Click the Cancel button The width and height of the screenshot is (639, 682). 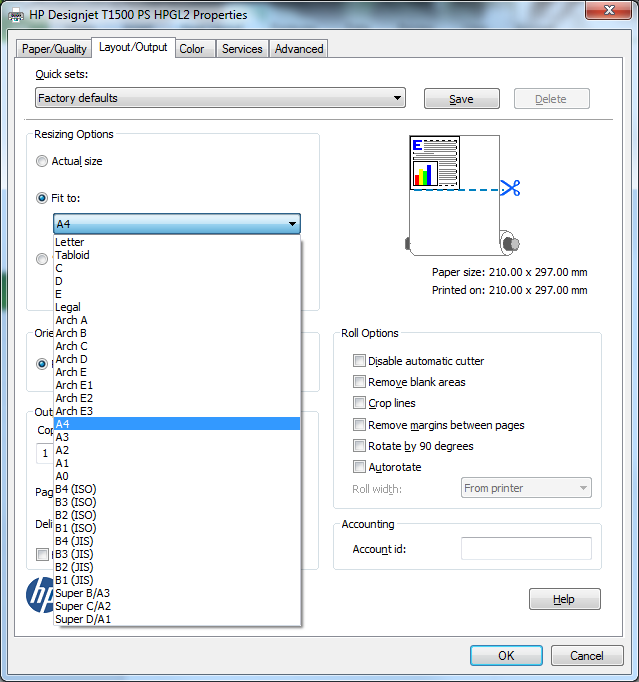(x=587, y=655)
